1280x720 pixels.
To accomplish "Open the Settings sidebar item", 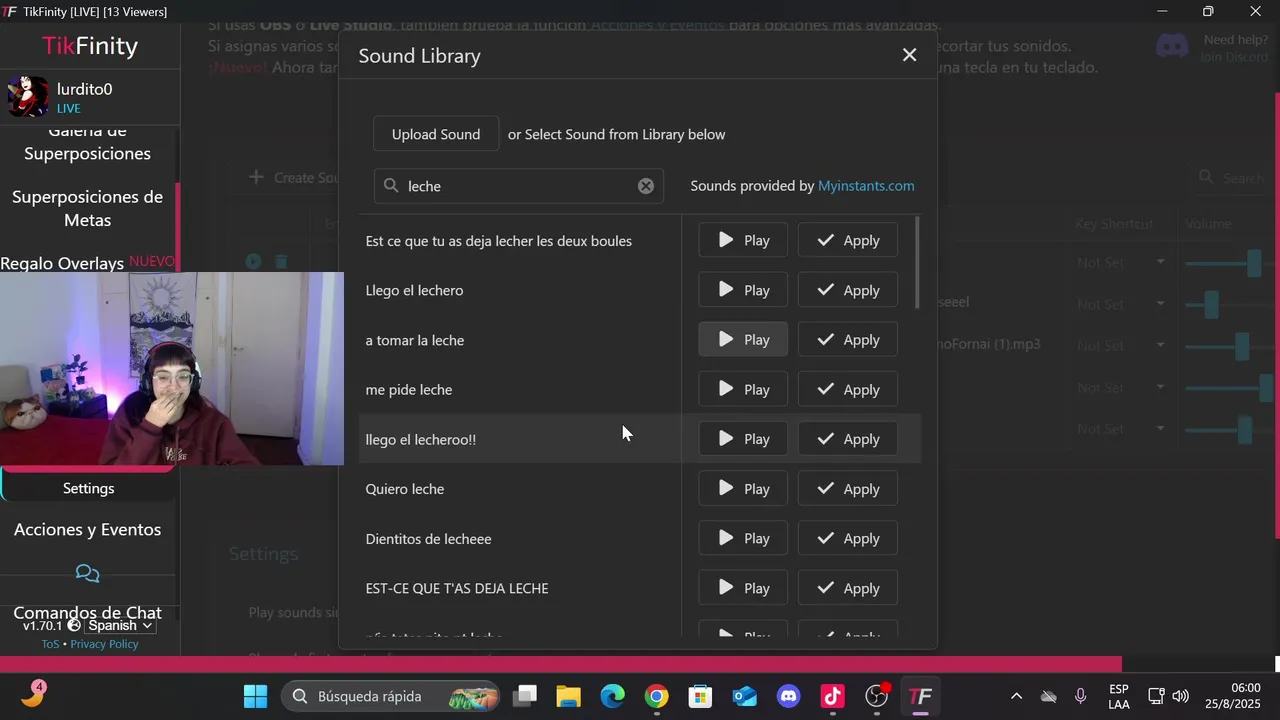I will [x=89, y=488].
